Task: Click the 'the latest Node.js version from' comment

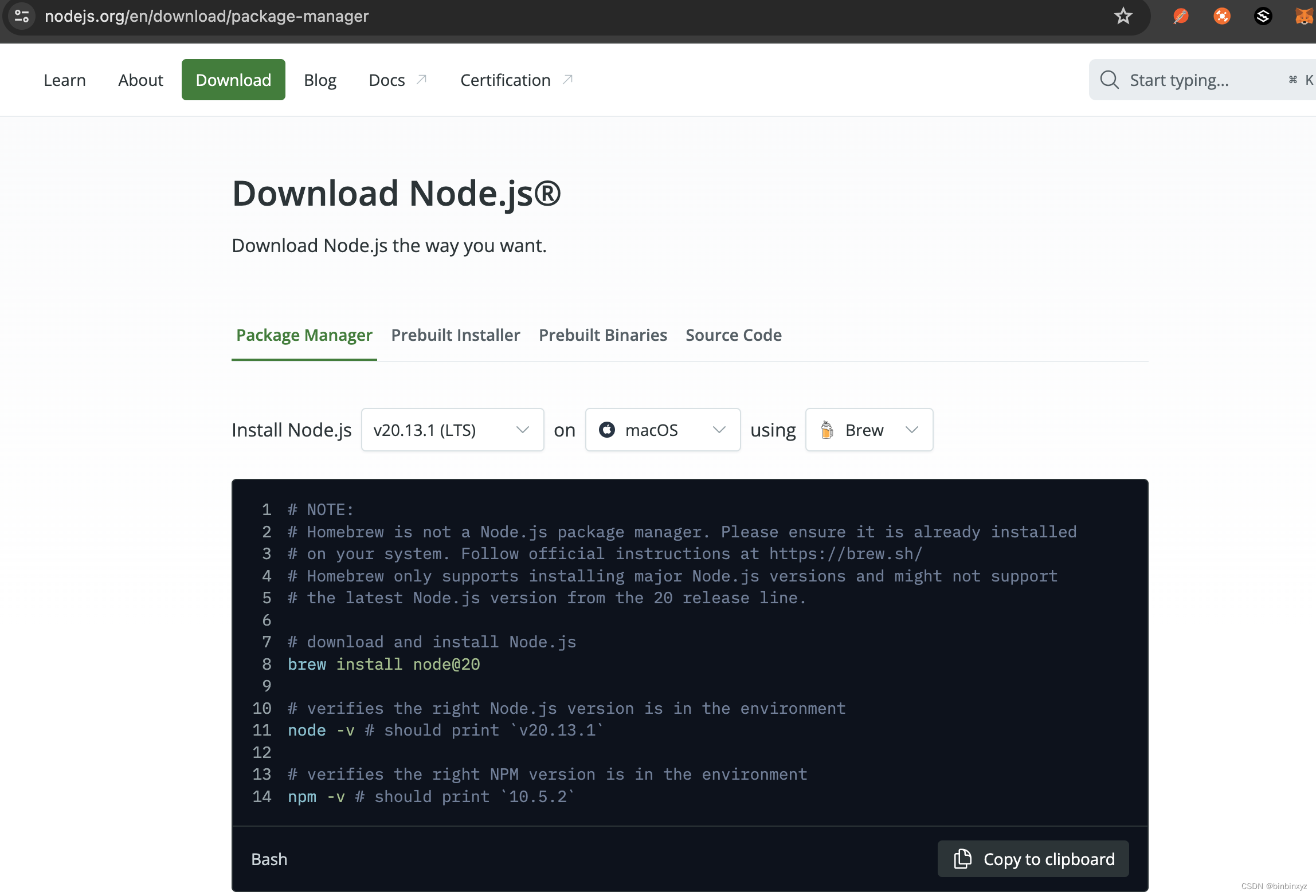Action: [547, 598]
